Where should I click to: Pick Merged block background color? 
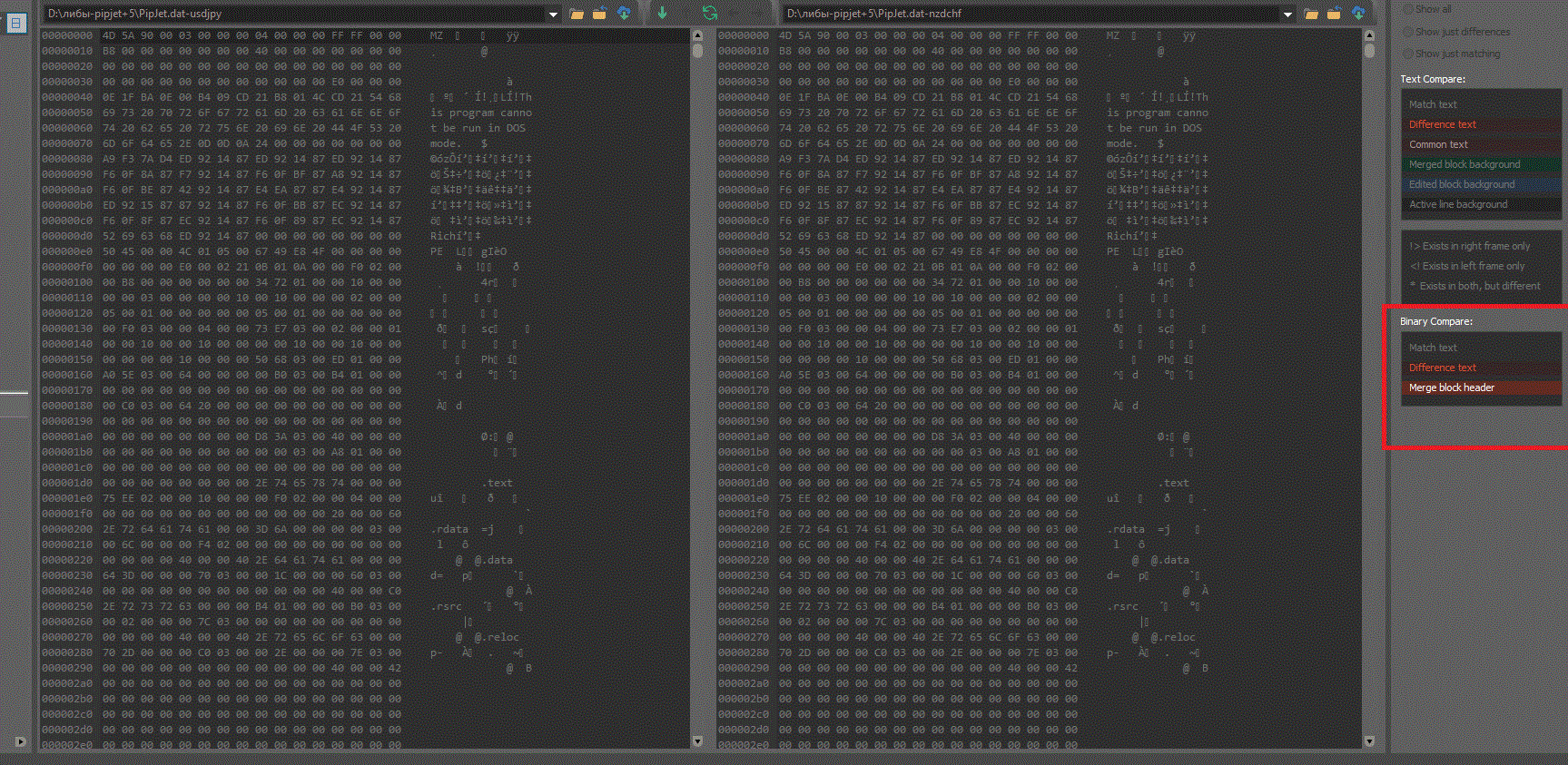point(1480,164)
